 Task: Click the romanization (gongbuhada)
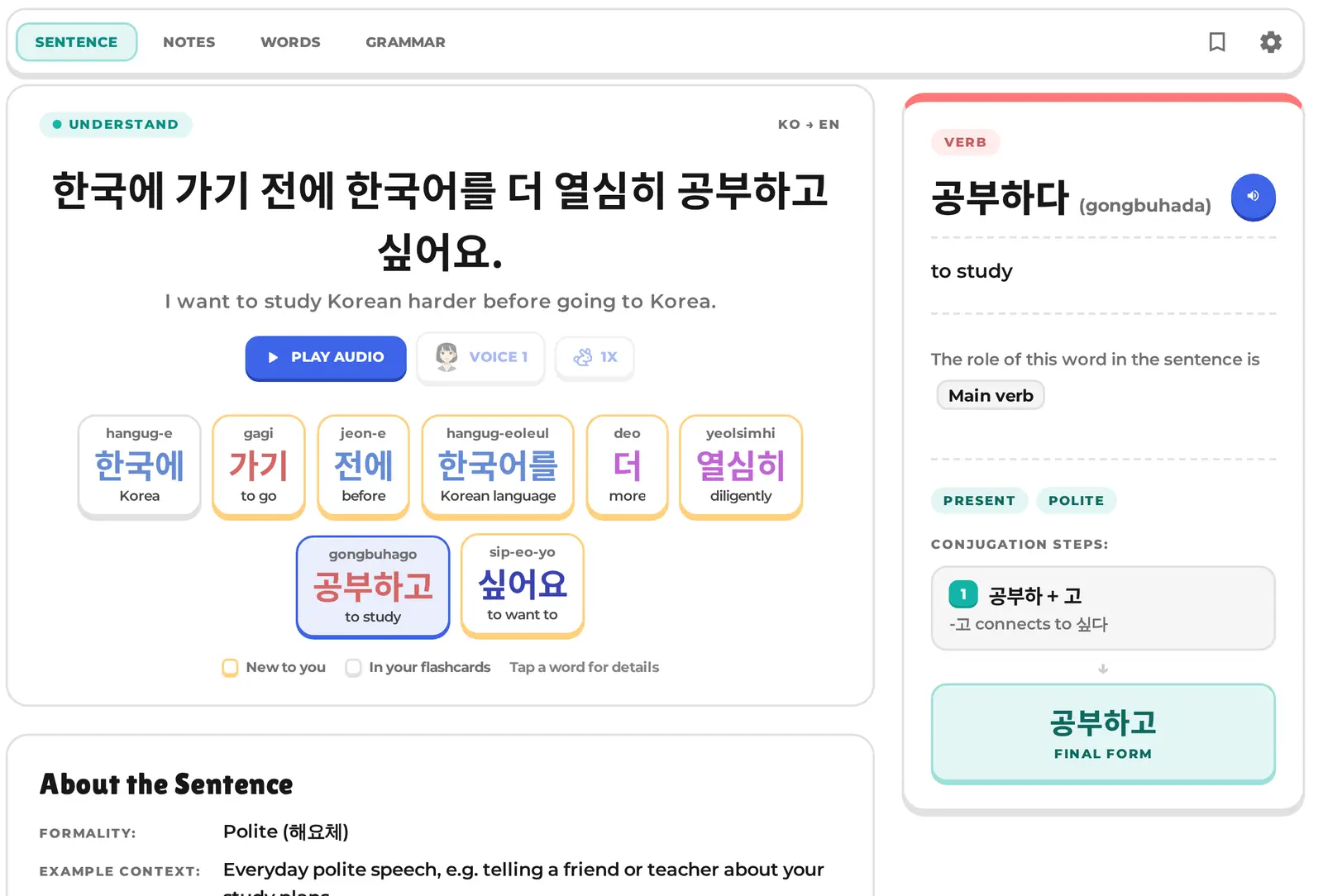(x=1144, y=206)
